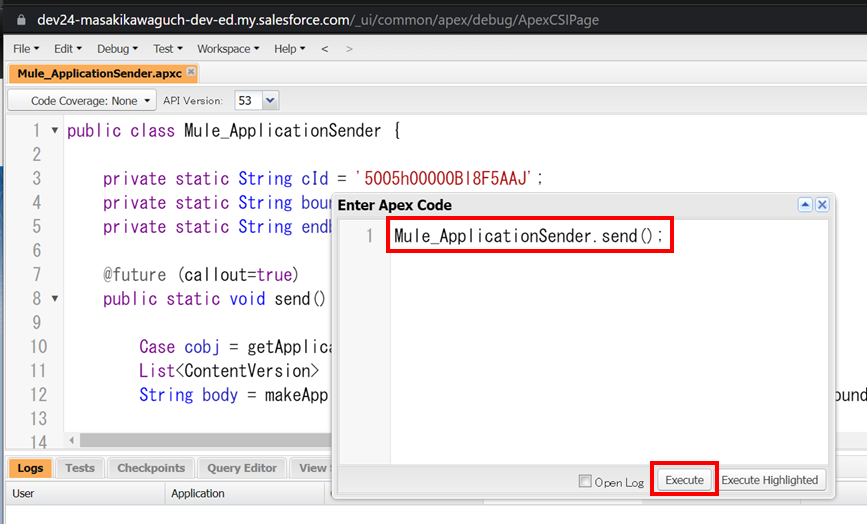Click the Execute Highlighted button
This screenshot has height=524, width=867.
pos(770,480)
